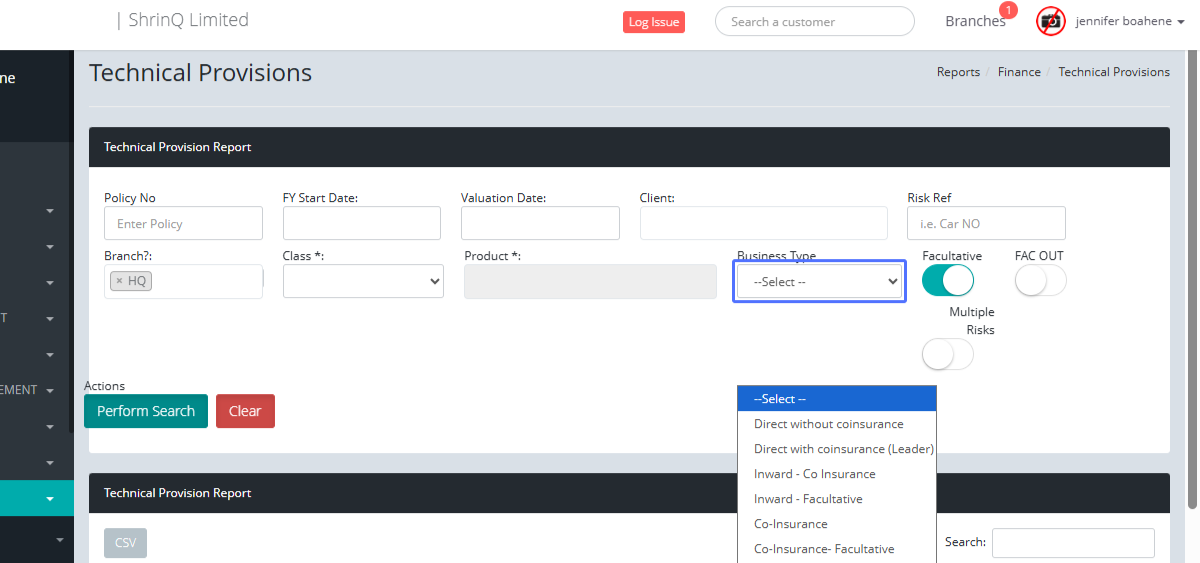The width and height of the screenshot is (1200, 563).
Task: Disable the Facultative toggle
Action: pyautogui.click(x=947, y=281)
